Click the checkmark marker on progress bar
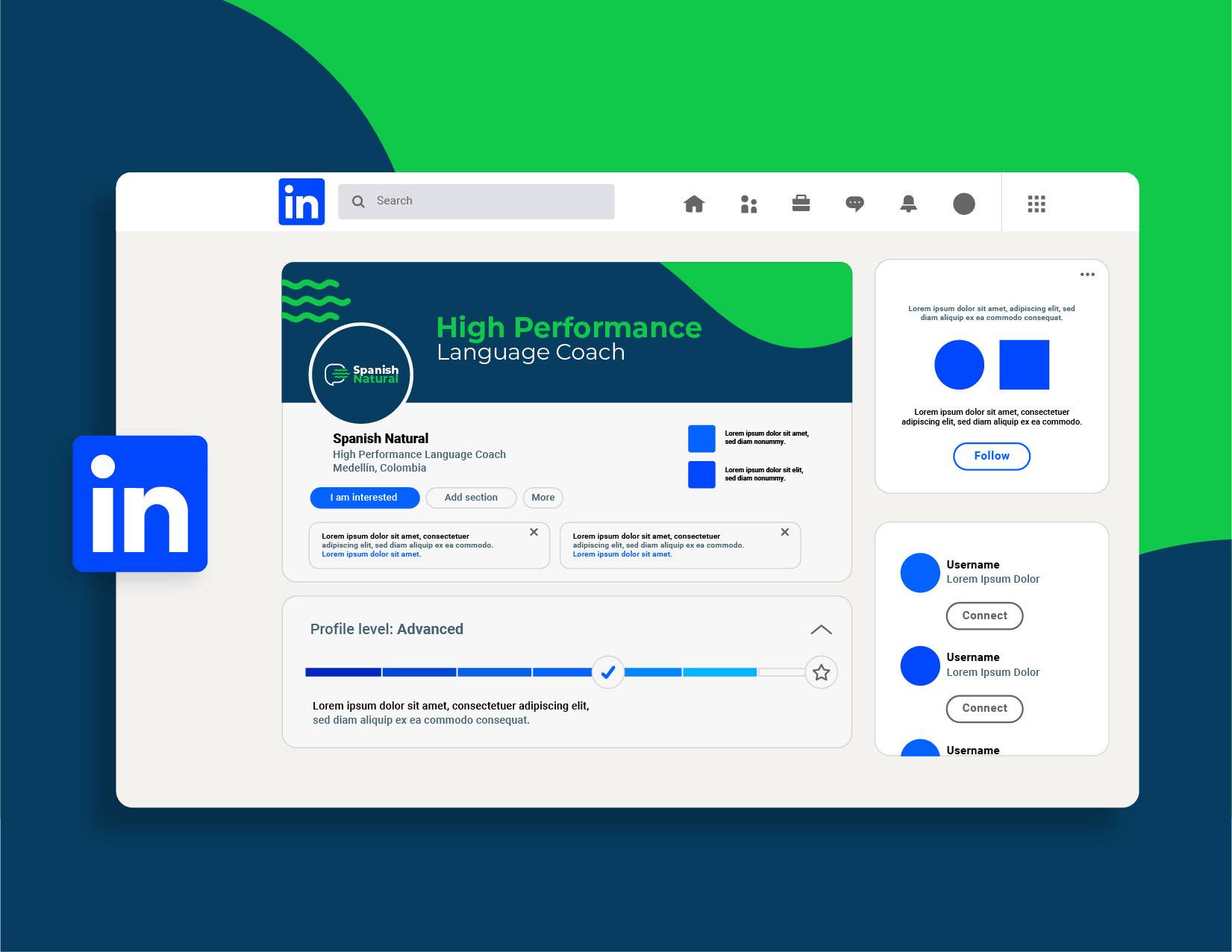 [608, 672]
